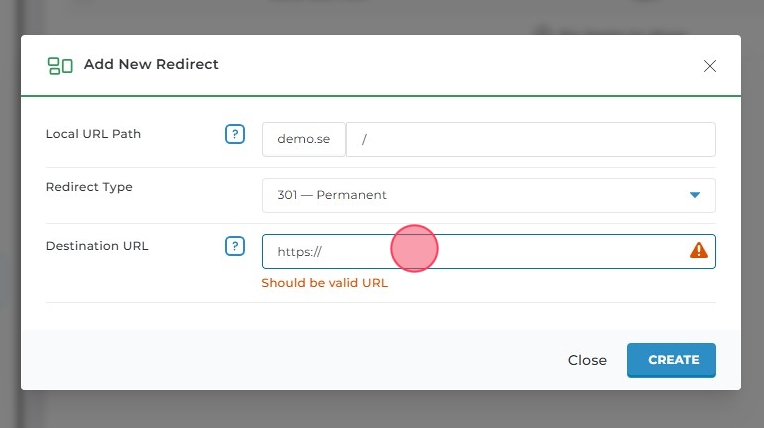Open the Redirect Type dropdown
Viewport: 764px width, 428px height.
(488, 195)
